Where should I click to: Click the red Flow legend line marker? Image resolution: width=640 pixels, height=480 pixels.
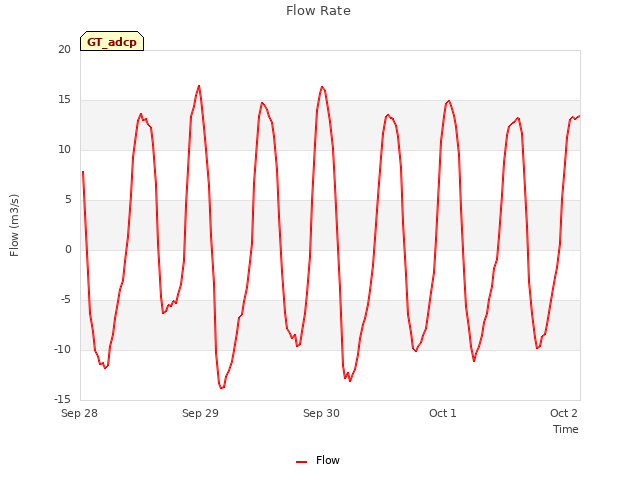click(301, 462)
